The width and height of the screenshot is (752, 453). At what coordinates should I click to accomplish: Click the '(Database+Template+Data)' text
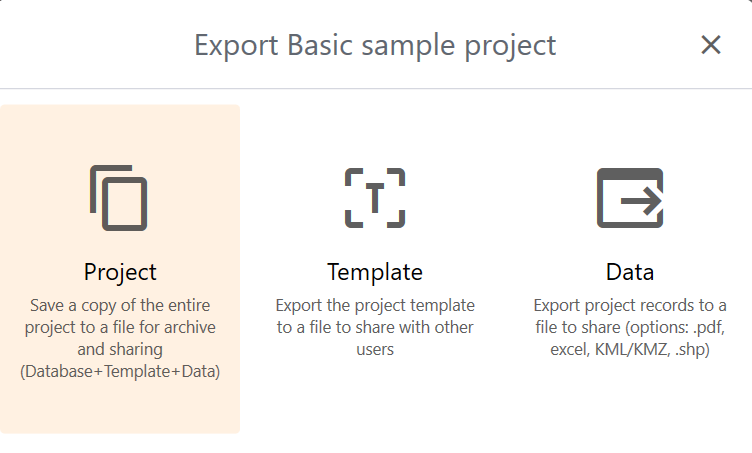point(120,372)
